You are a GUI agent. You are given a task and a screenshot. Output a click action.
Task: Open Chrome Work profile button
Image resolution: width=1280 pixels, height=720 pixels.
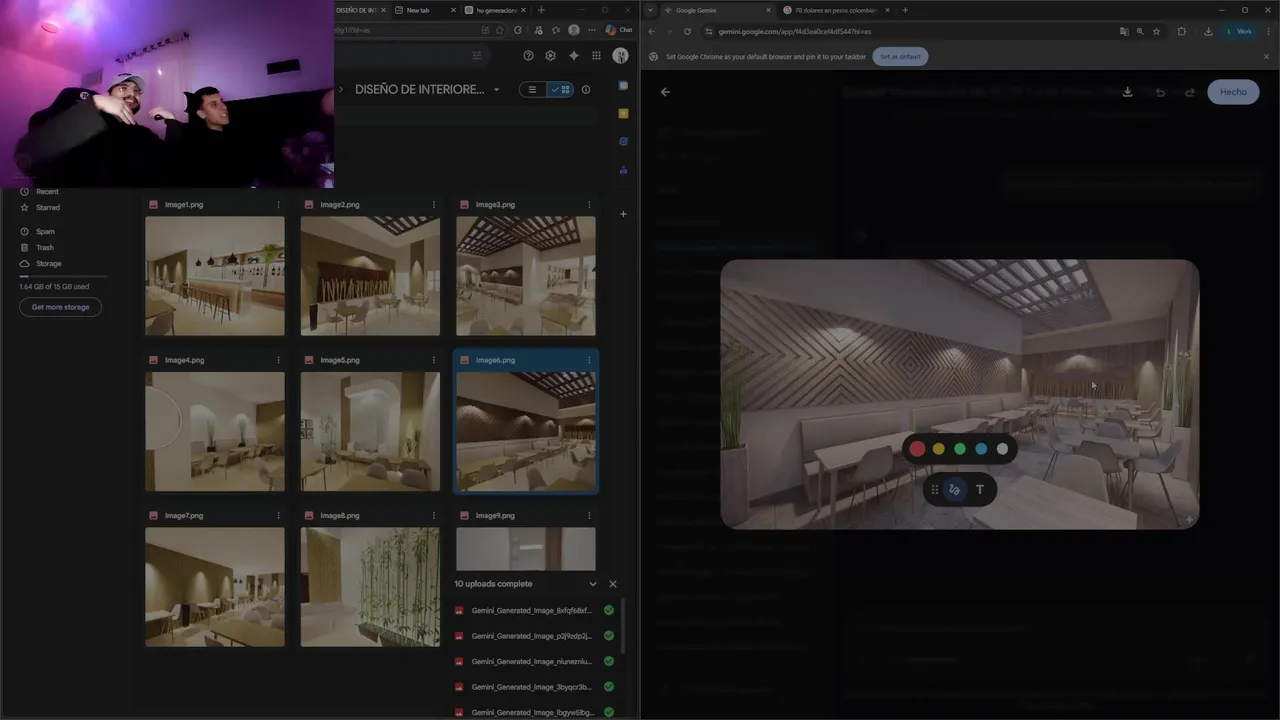[1239, 31]
